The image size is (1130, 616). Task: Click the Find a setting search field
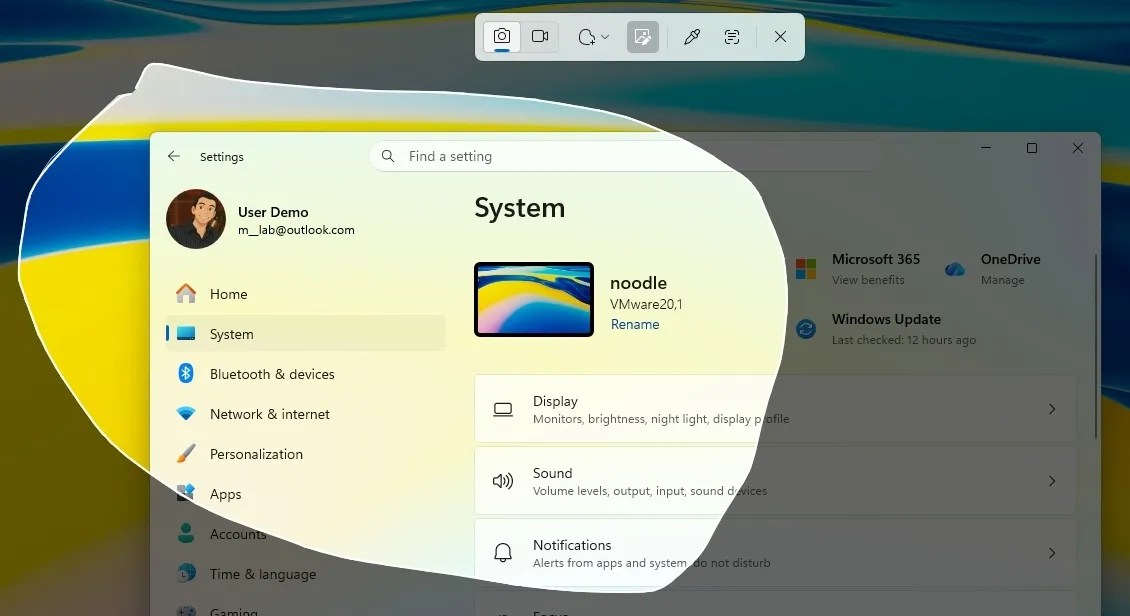point(624,156)
